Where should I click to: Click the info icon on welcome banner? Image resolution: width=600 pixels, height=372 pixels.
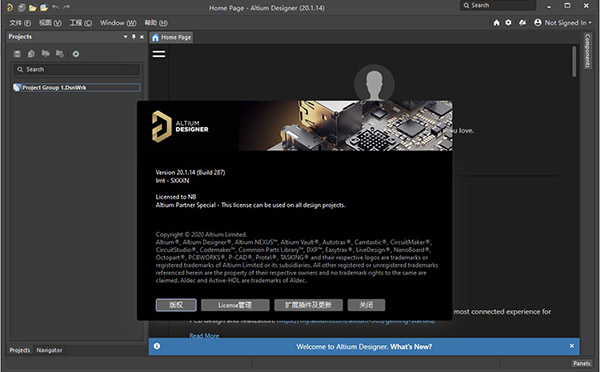157,346
